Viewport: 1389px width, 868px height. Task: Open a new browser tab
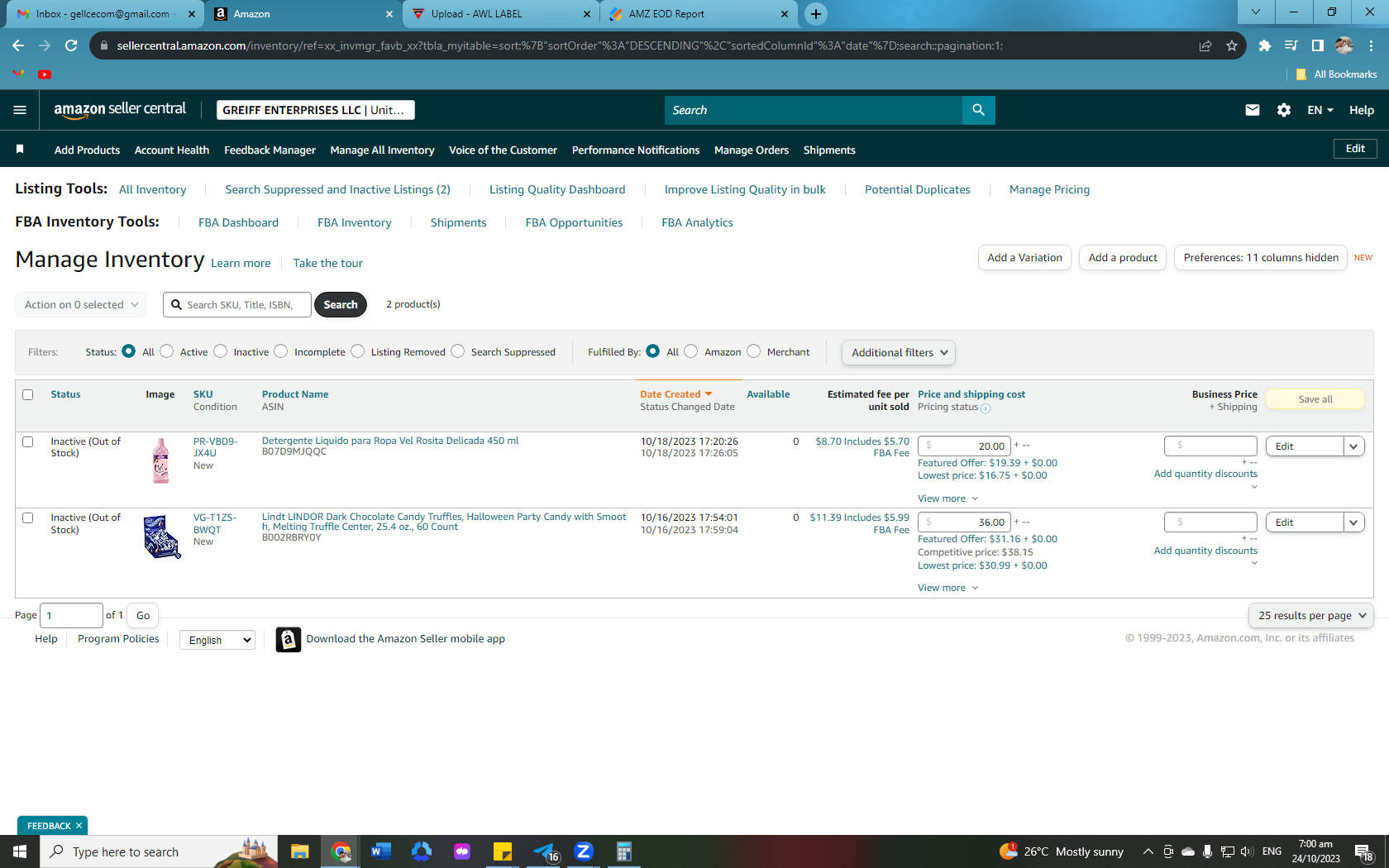click(816, 14)
